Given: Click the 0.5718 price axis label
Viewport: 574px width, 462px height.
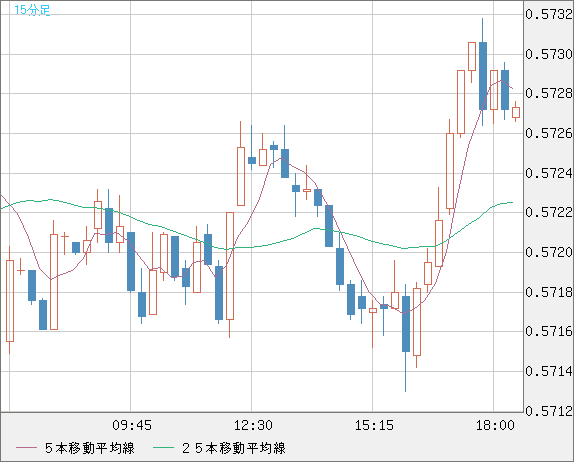Looking at the screenshot, I should tap(549, 292).
